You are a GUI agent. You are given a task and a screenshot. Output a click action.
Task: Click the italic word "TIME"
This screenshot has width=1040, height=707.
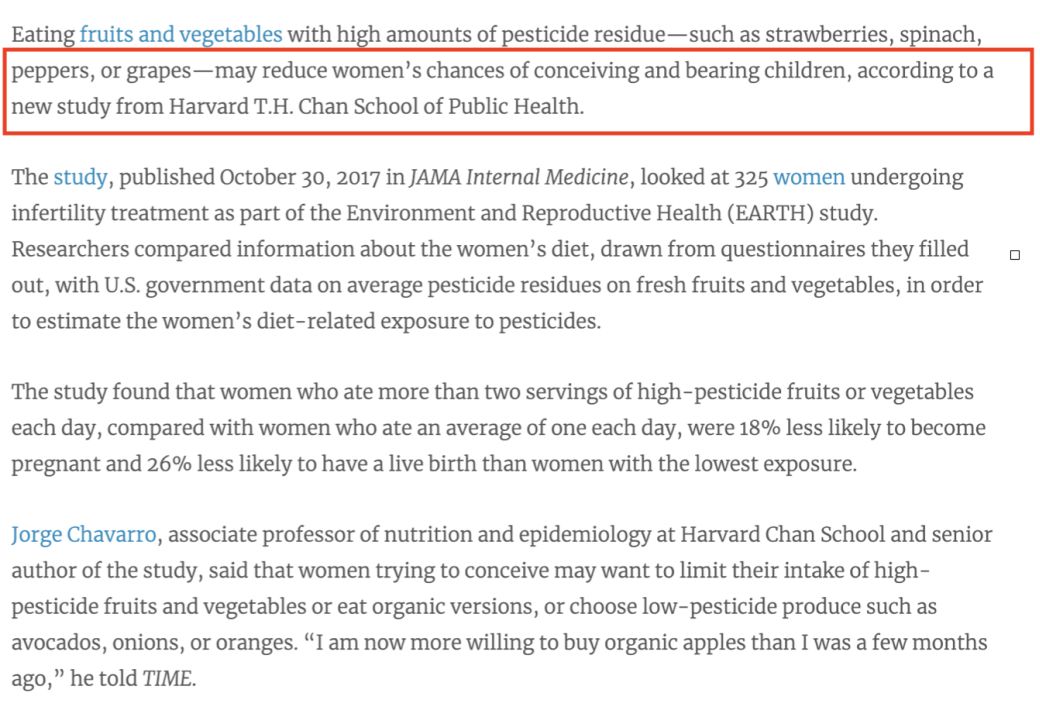168,678
